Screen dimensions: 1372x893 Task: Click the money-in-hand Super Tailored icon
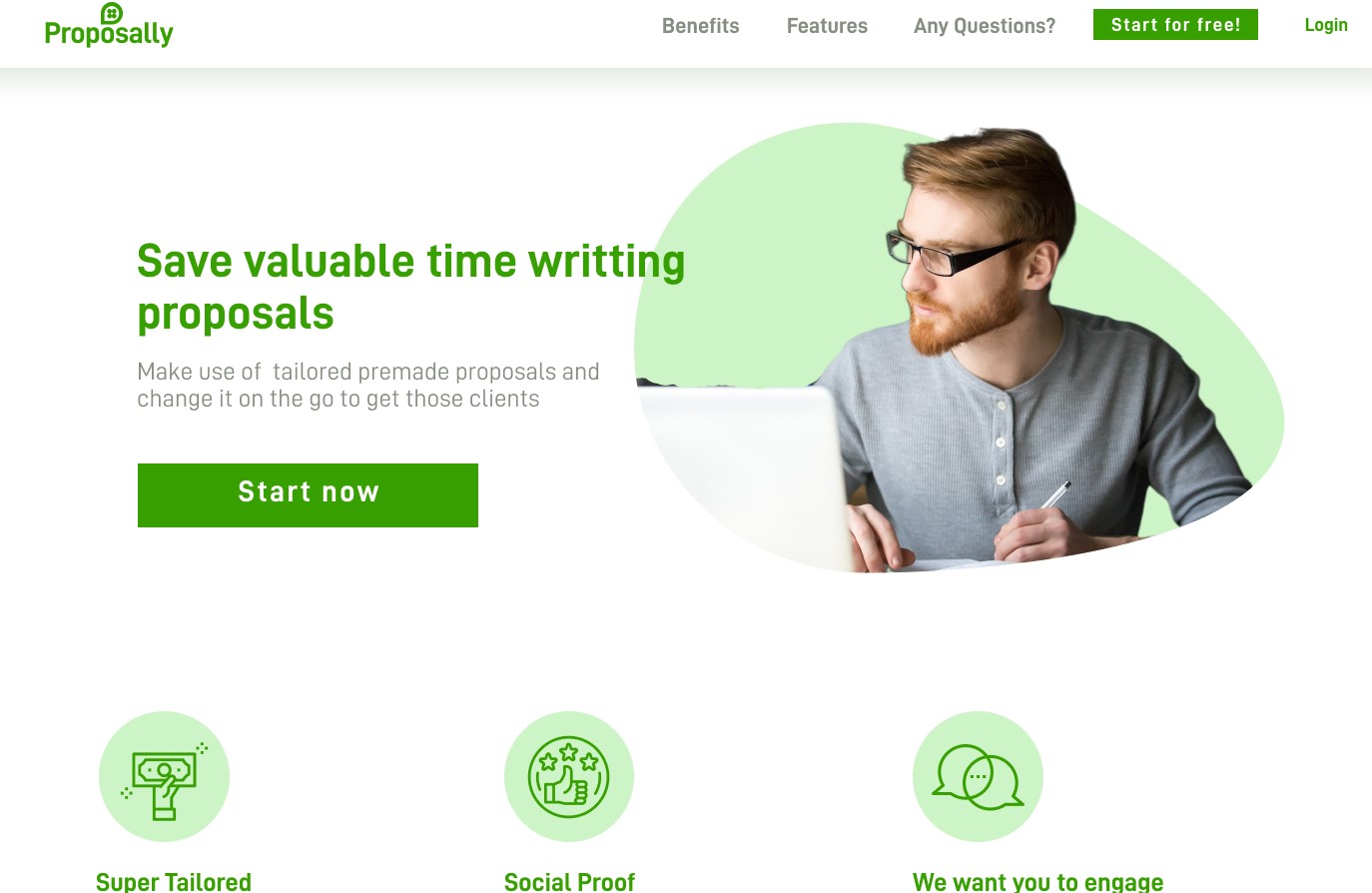pyautogui.click(x=164, y=776)
